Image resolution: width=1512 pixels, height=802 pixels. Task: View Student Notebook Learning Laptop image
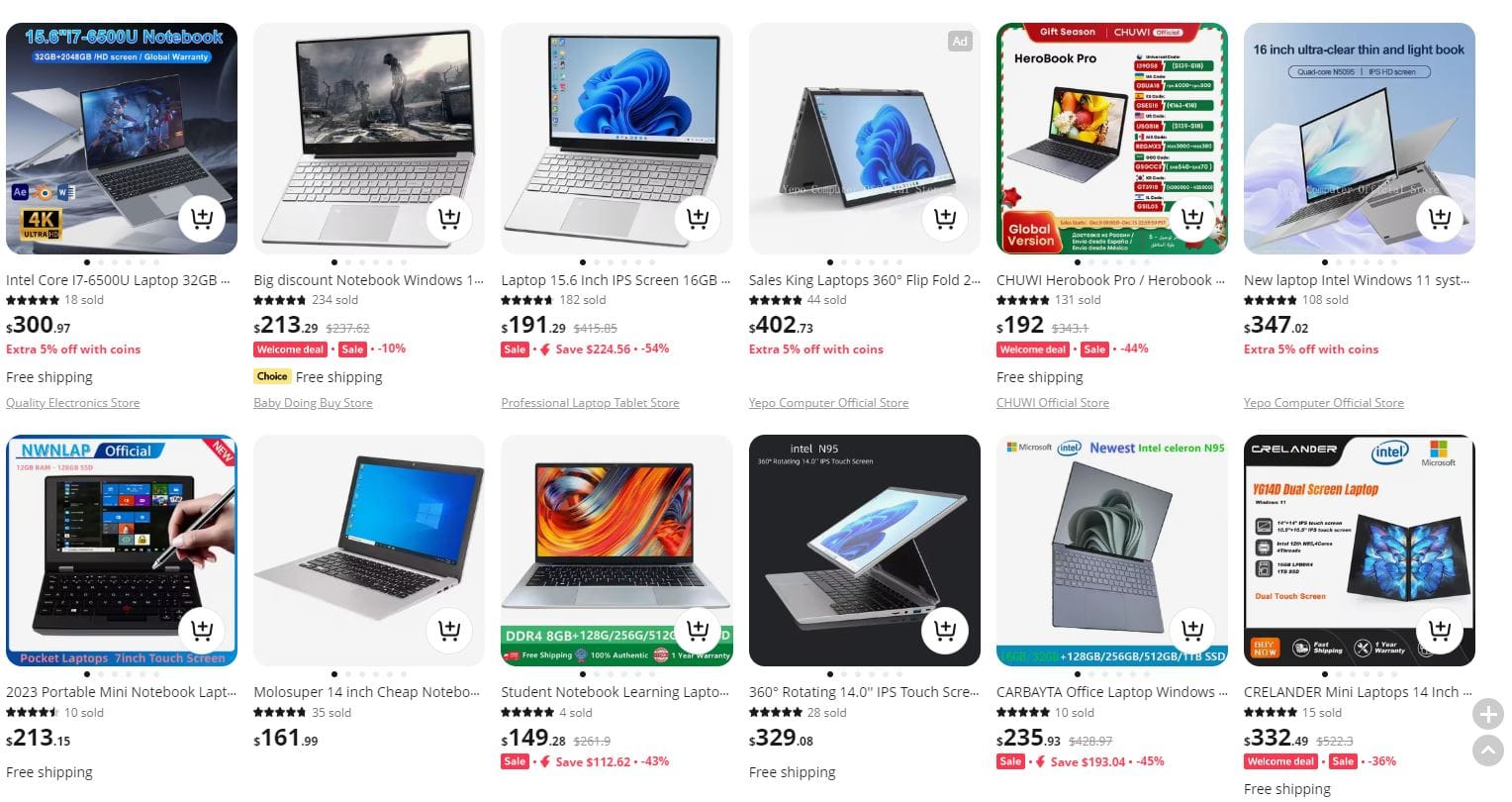point(616,551)
